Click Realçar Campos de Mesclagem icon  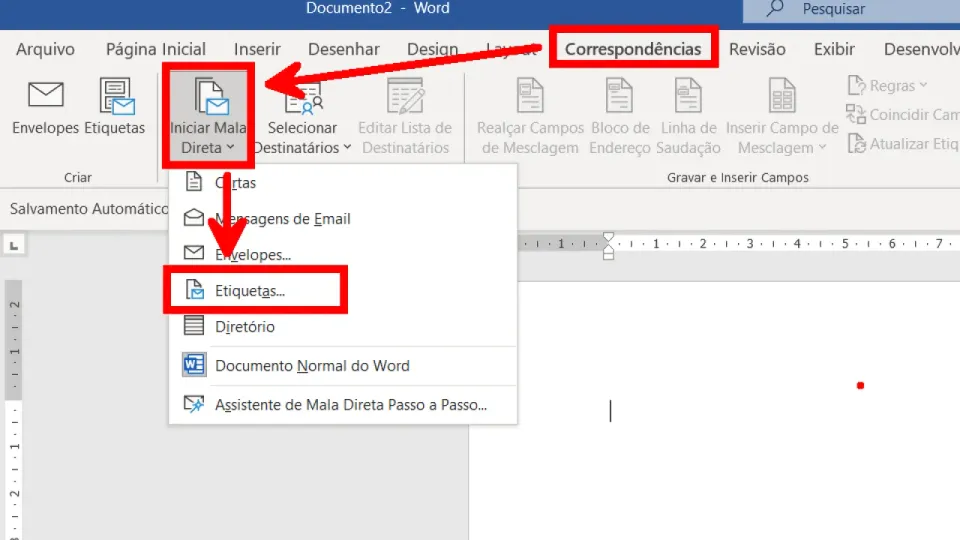(530, 95)
